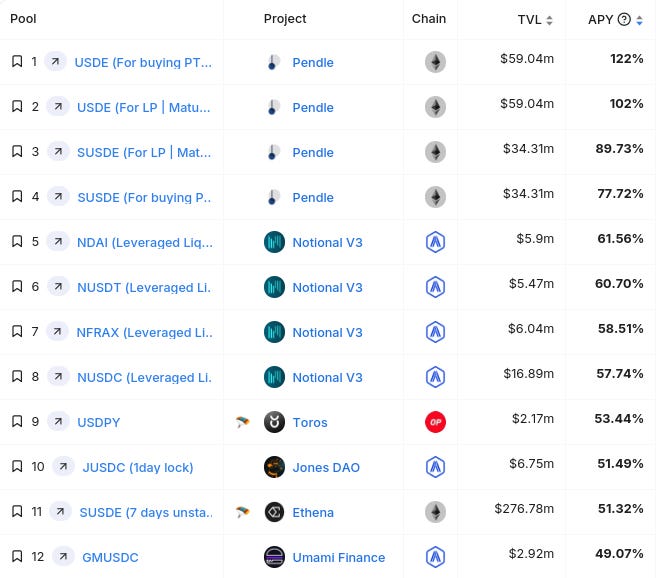Click Pendle logo icon in row 1

click(274, 62)
